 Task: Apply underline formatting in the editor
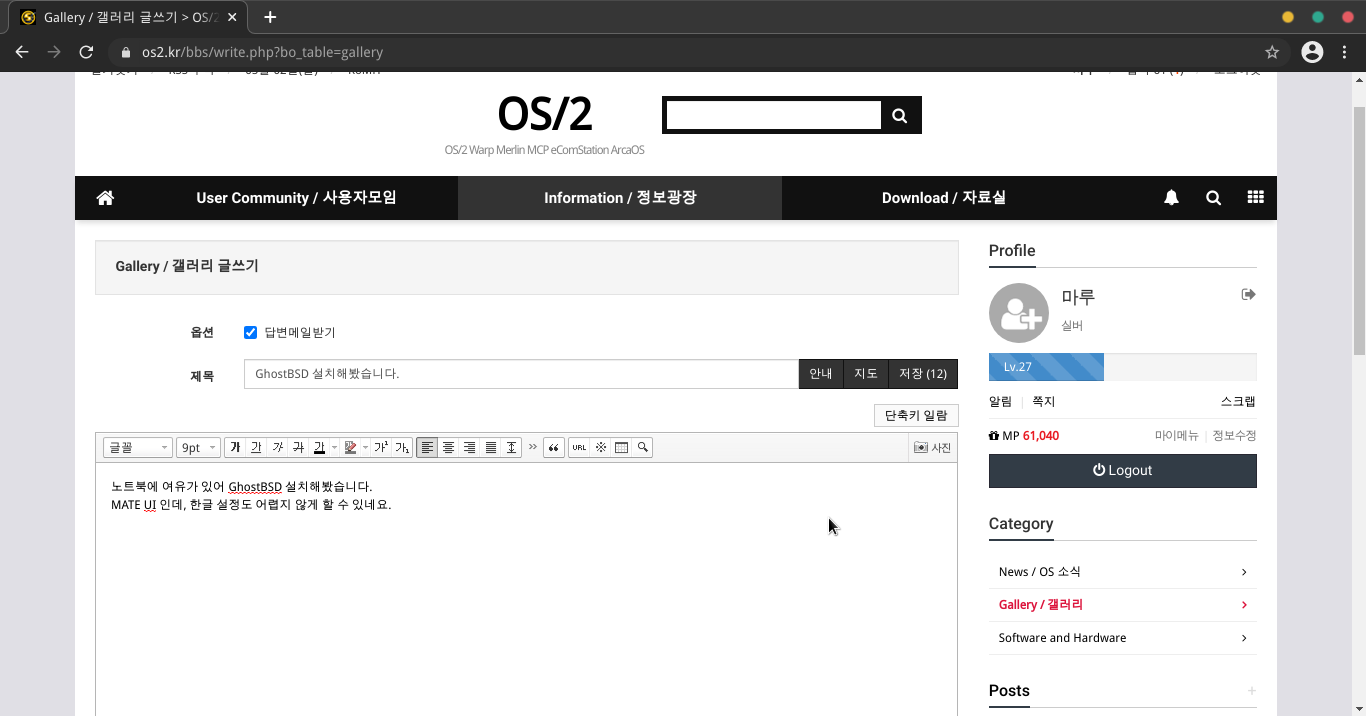256,447
